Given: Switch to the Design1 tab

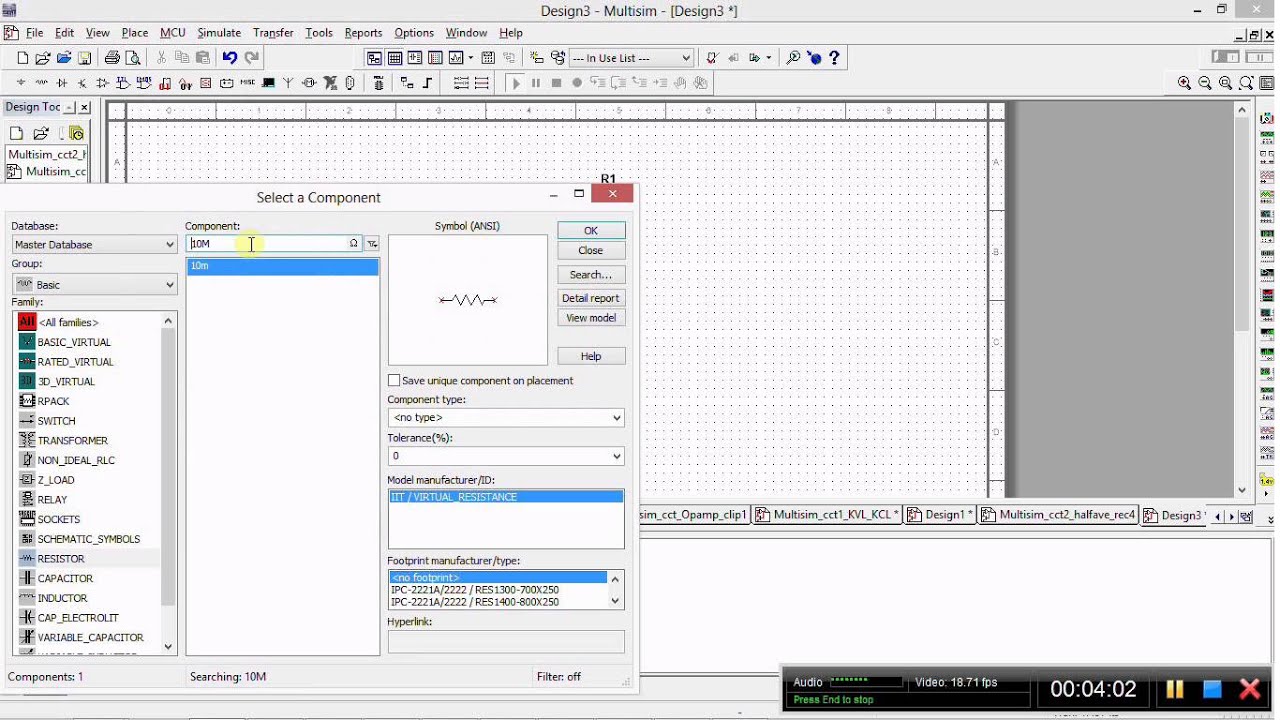Looking at the screenshot, I should pos(939,515).
